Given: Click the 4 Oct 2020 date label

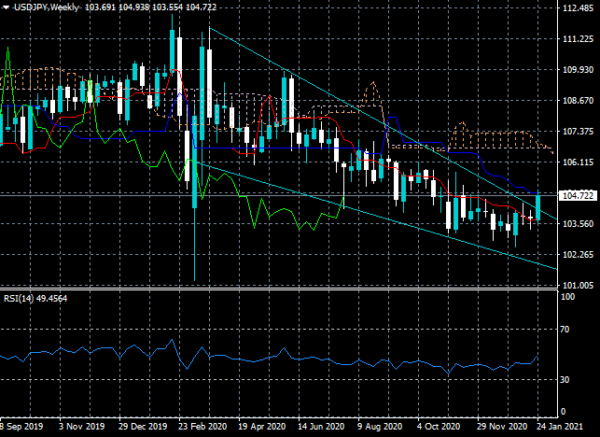Looking at the screenshot, I should point(439,426).
